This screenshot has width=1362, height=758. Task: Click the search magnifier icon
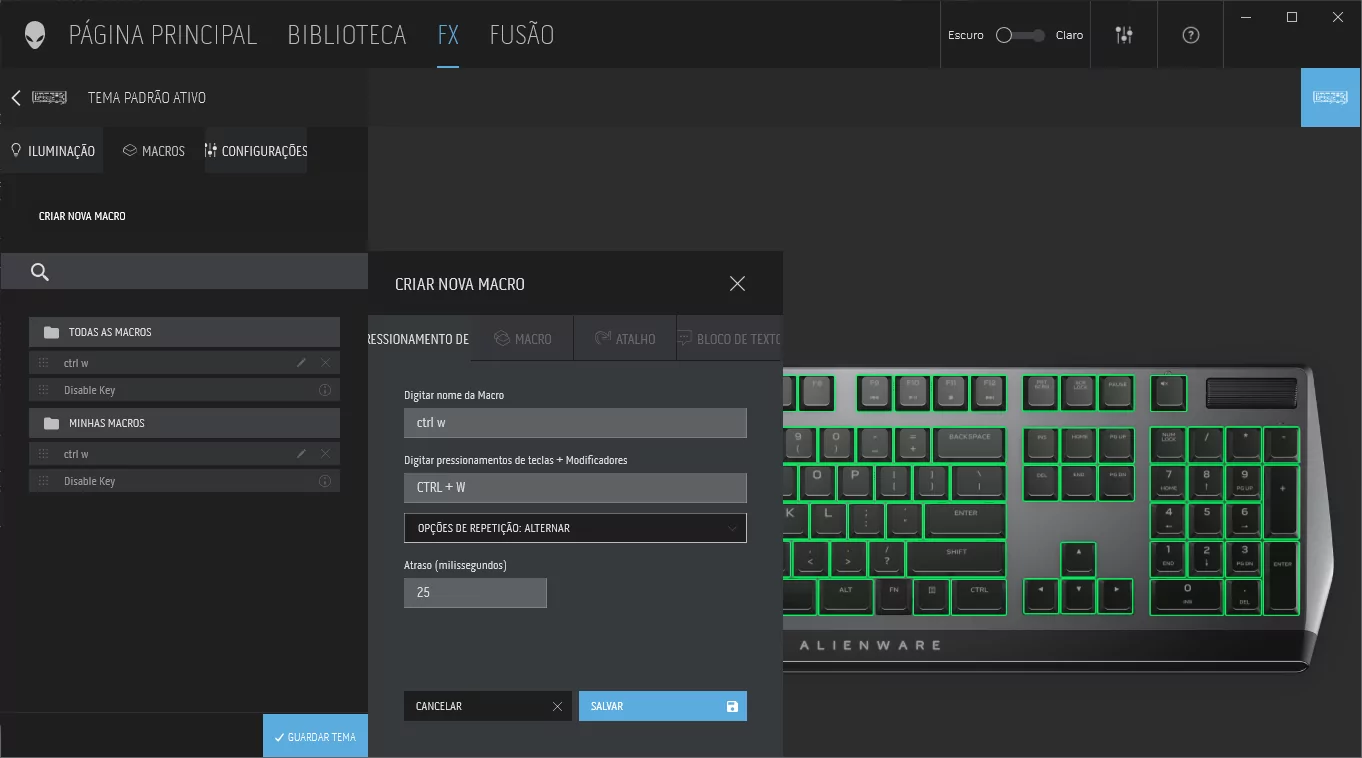coord(40,272)
